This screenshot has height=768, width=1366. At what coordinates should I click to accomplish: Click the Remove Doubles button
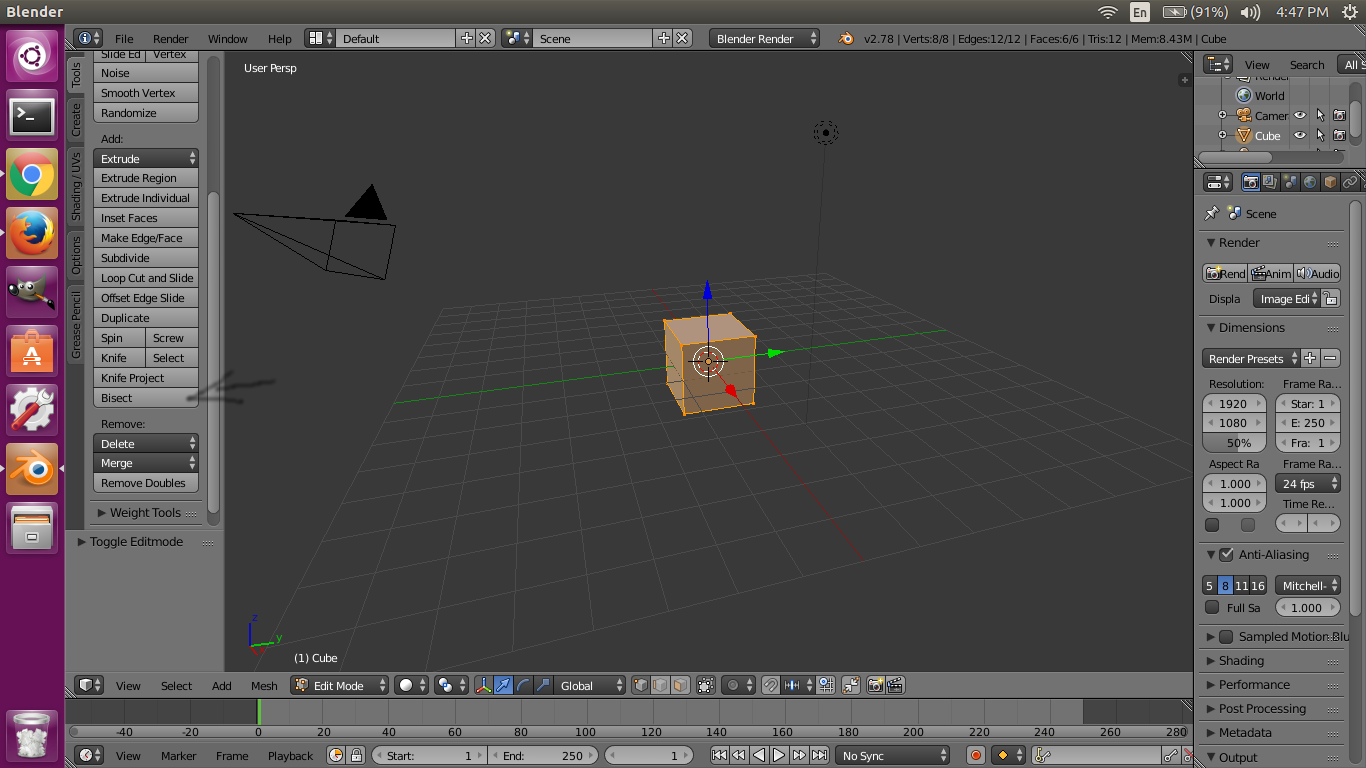pyautogui.click(x=146, y=483)
